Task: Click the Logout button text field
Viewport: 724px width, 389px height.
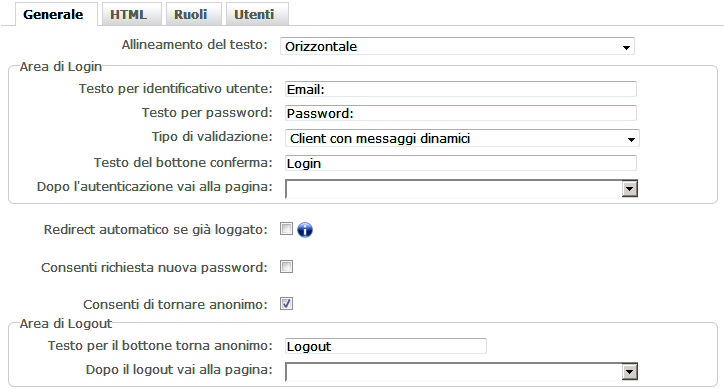Action: pos(386,346)
